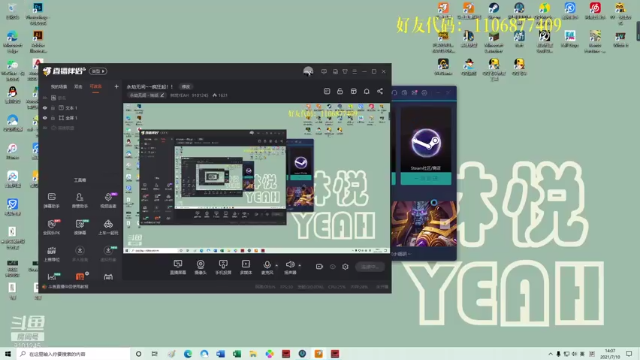Mute the 扬声器 speaker

tap(290, 267)
